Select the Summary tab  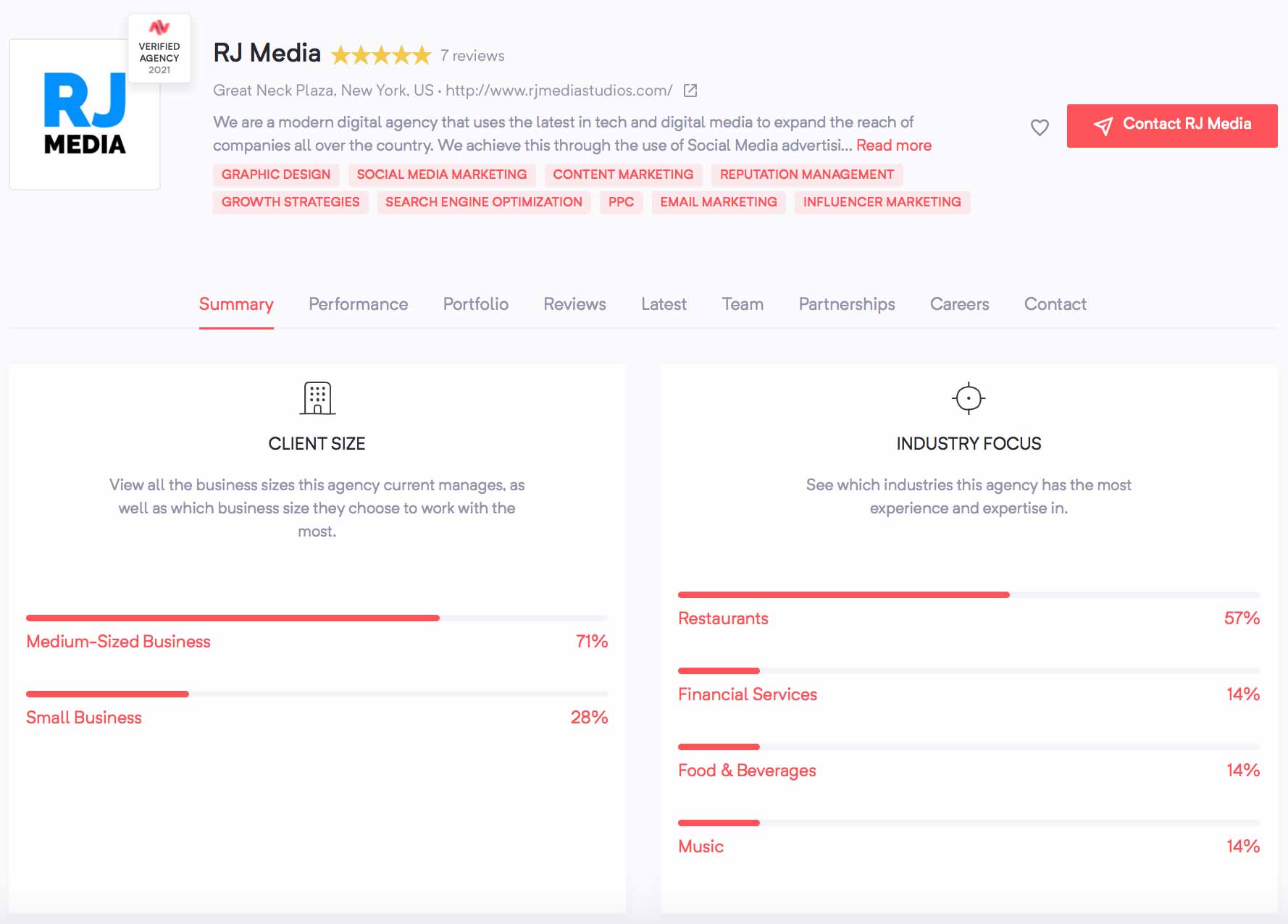236,304
